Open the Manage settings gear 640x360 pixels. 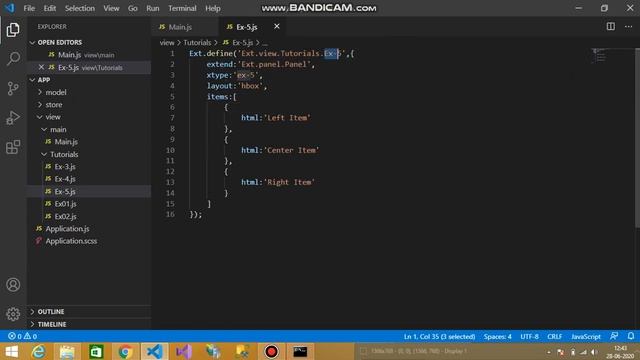[13, 314]
